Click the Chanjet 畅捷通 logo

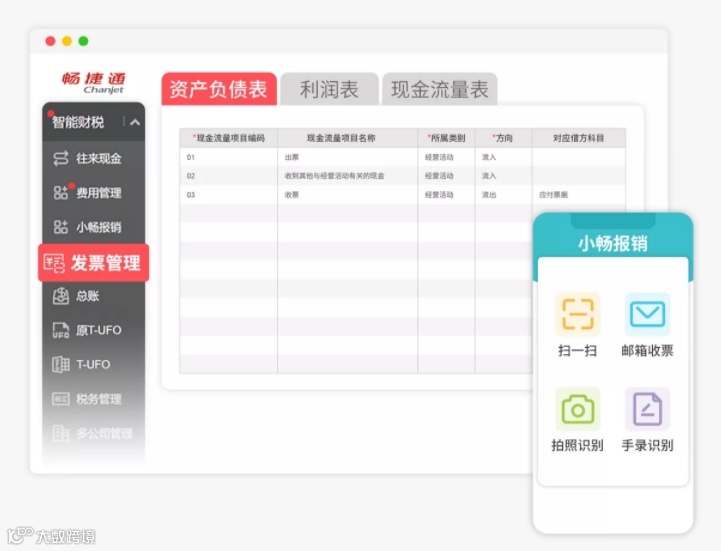click(x=94, y=82)
